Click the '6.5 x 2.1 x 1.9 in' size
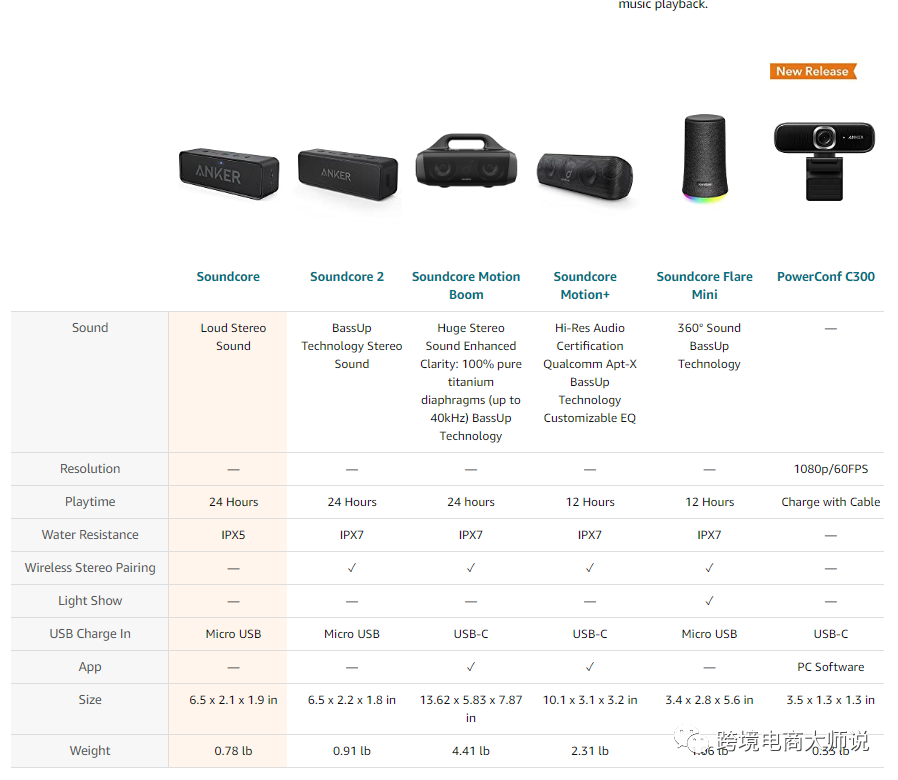Screen dimensions: 898x780 pos(233,700)
